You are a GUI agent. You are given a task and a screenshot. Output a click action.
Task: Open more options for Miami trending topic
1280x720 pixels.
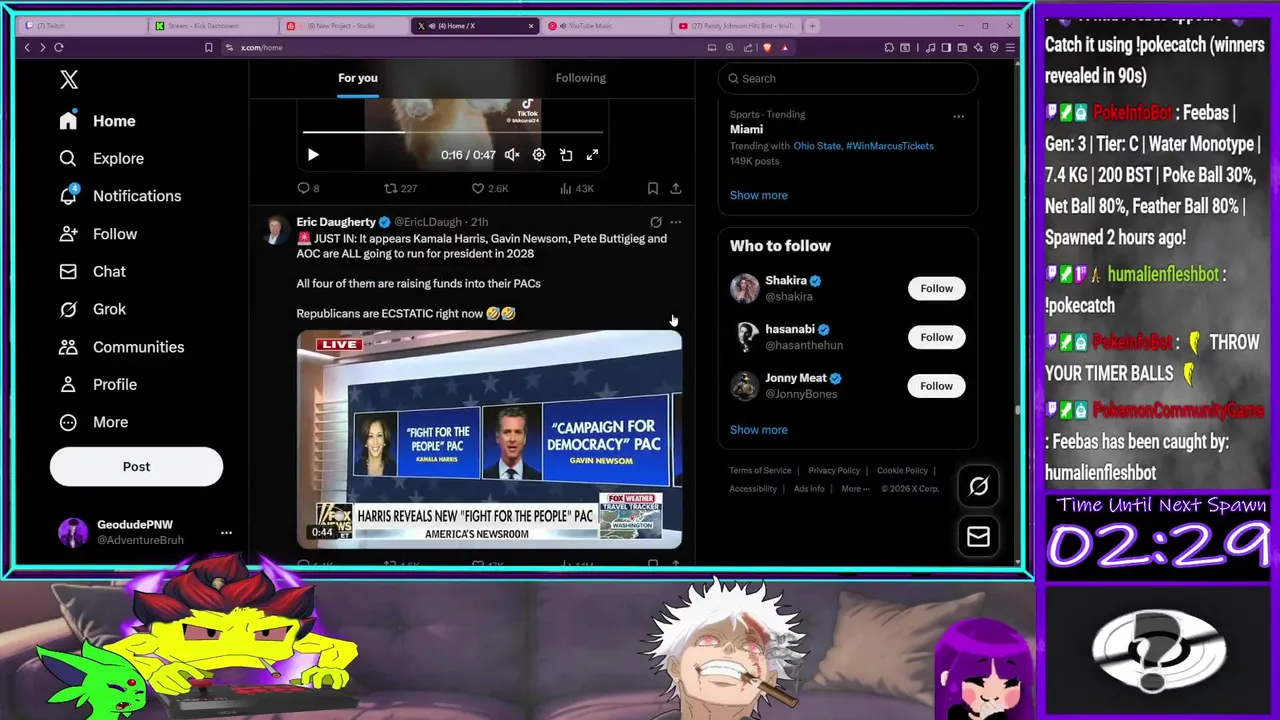[958, 117]
